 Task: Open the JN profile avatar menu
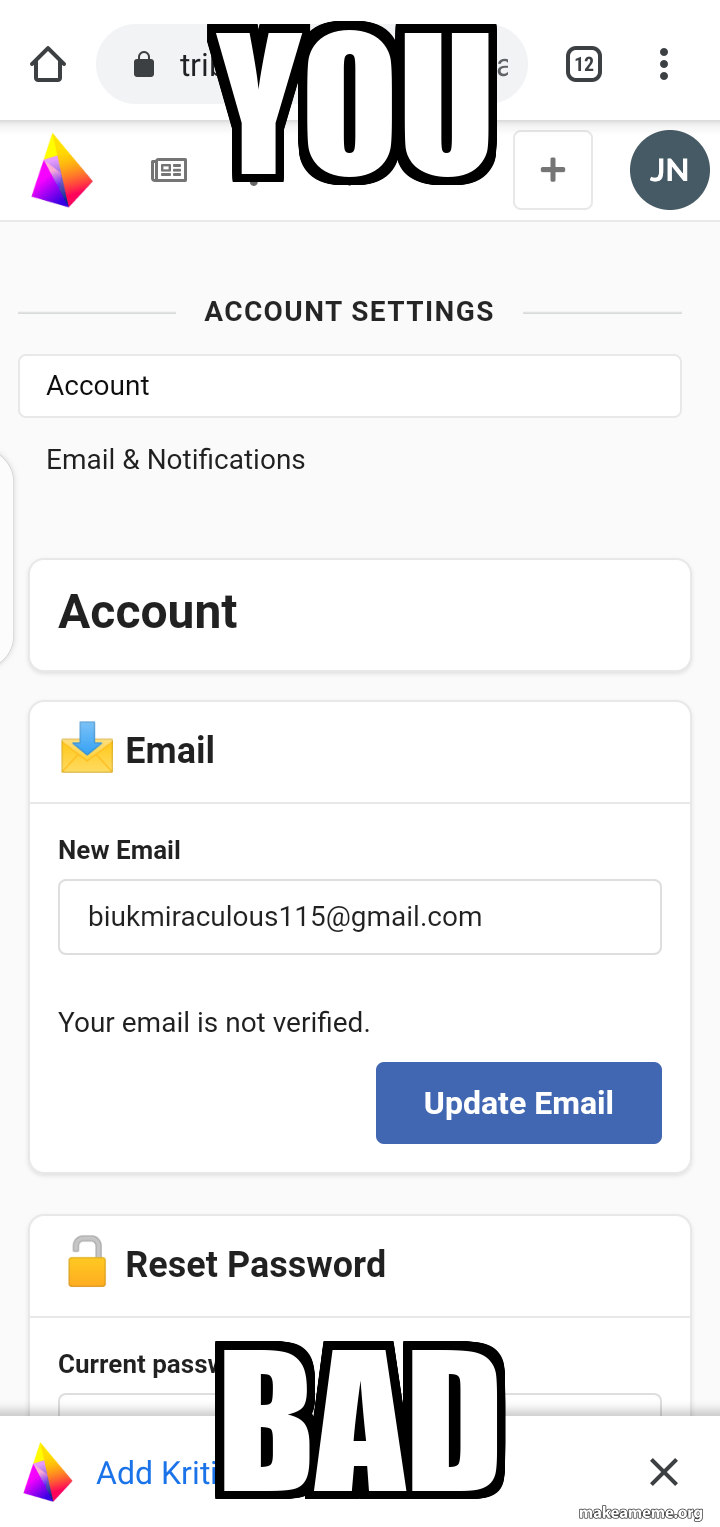click(x=669, y=171)
